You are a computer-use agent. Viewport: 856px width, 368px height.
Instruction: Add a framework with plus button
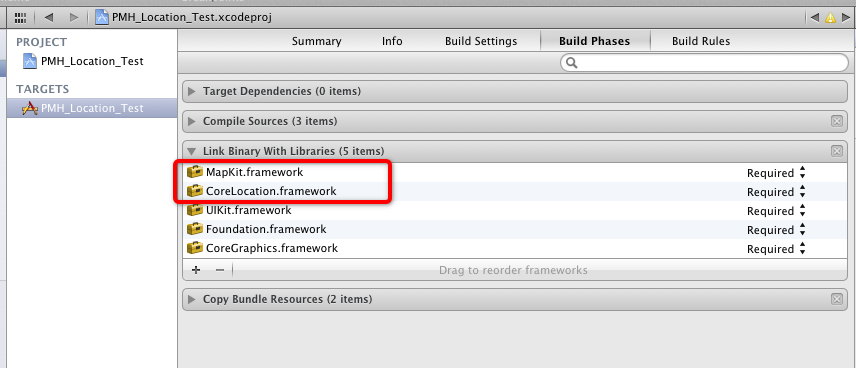click(x=196, y=270)
